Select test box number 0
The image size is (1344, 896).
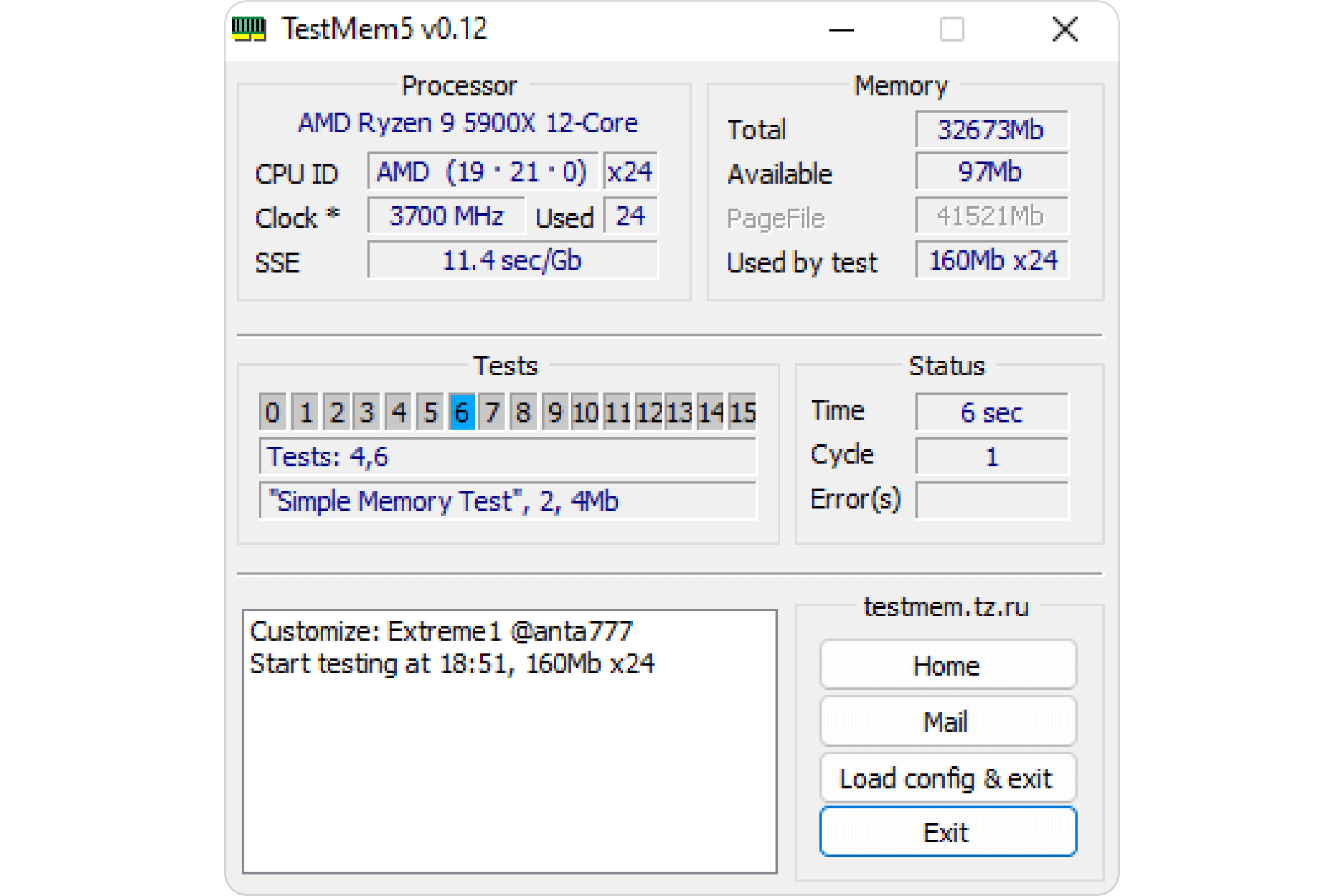[273, 412]
